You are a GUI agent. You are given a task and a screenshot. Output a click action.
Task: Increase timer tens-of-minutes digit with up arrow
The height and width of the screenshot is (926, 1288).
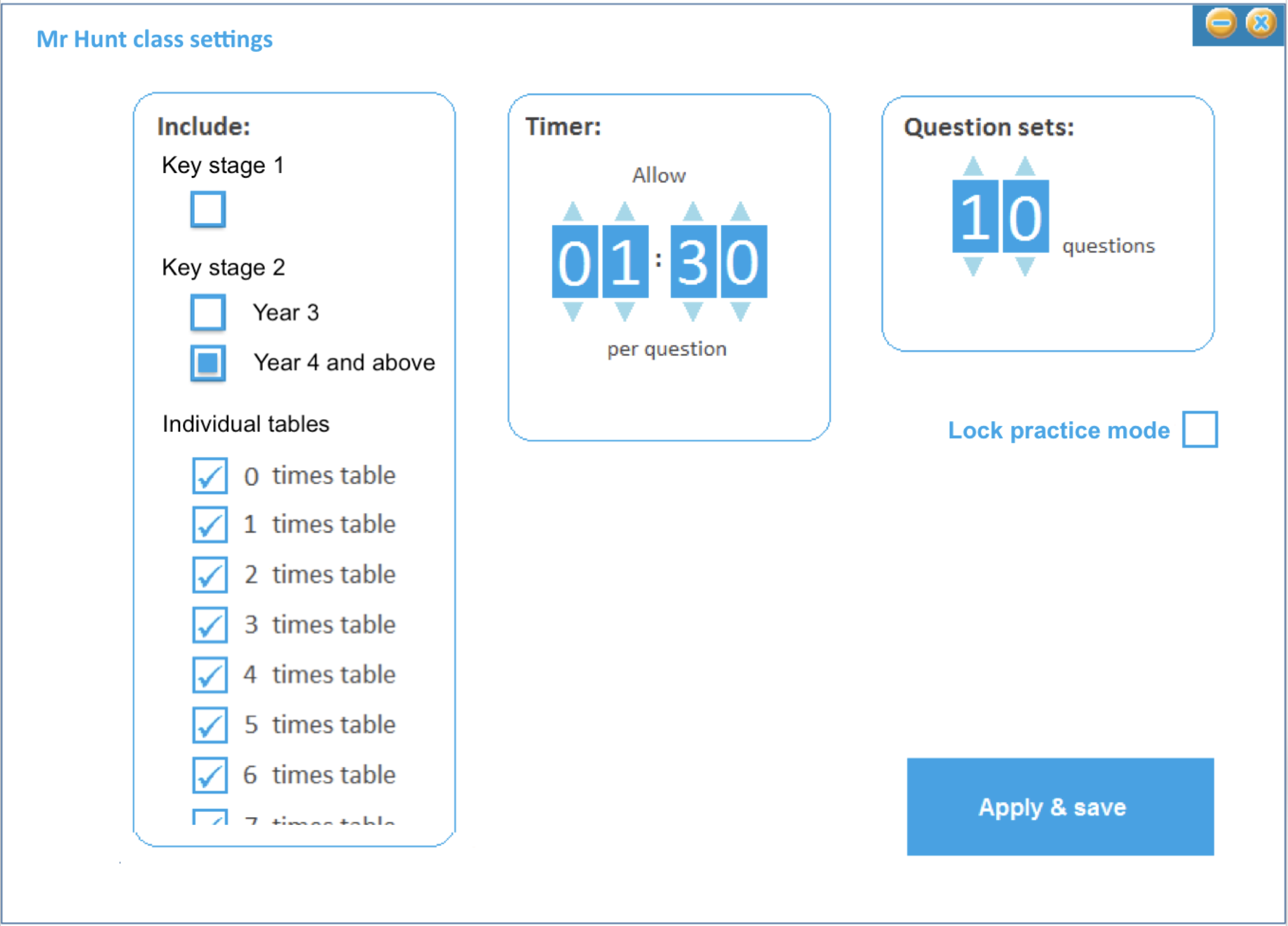573,212
